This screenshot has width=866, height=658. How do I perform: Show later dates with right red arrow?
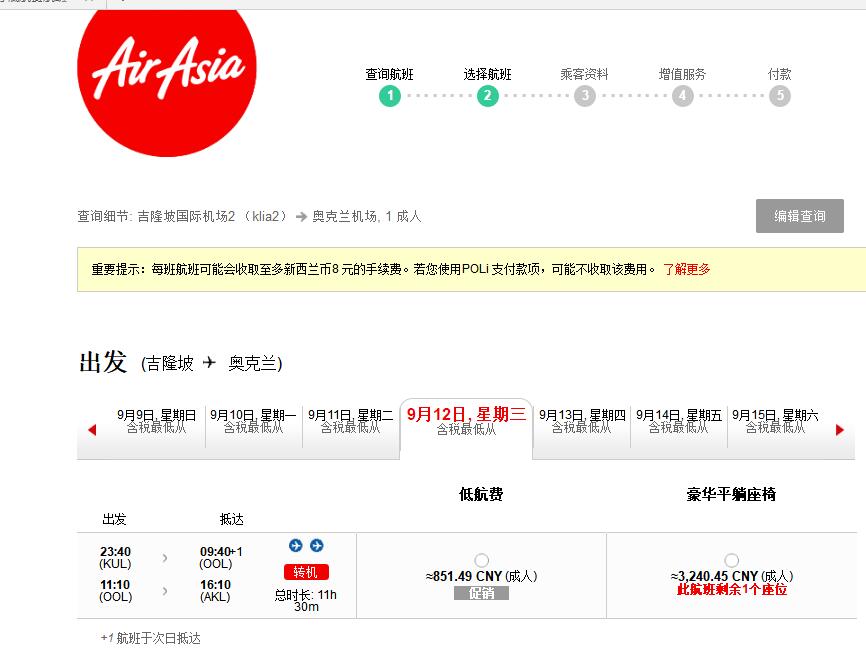pyautogui.click(x=840, y=430)
